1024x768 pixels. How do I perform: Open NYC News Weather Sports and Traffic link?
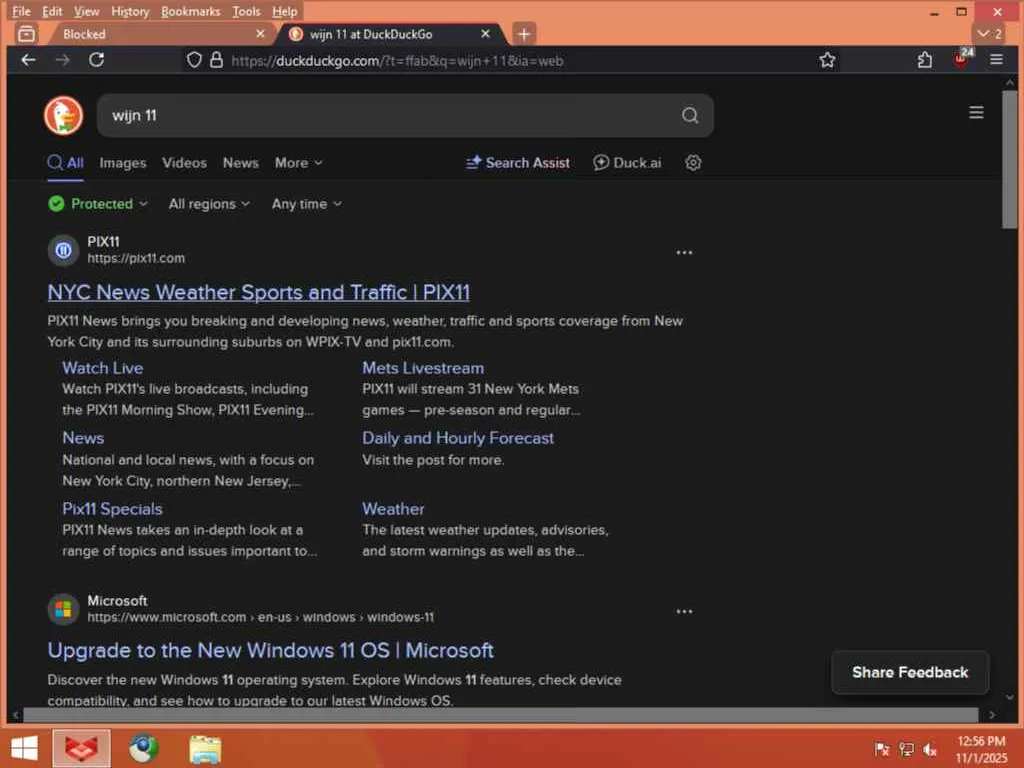[x=259, y=292]
